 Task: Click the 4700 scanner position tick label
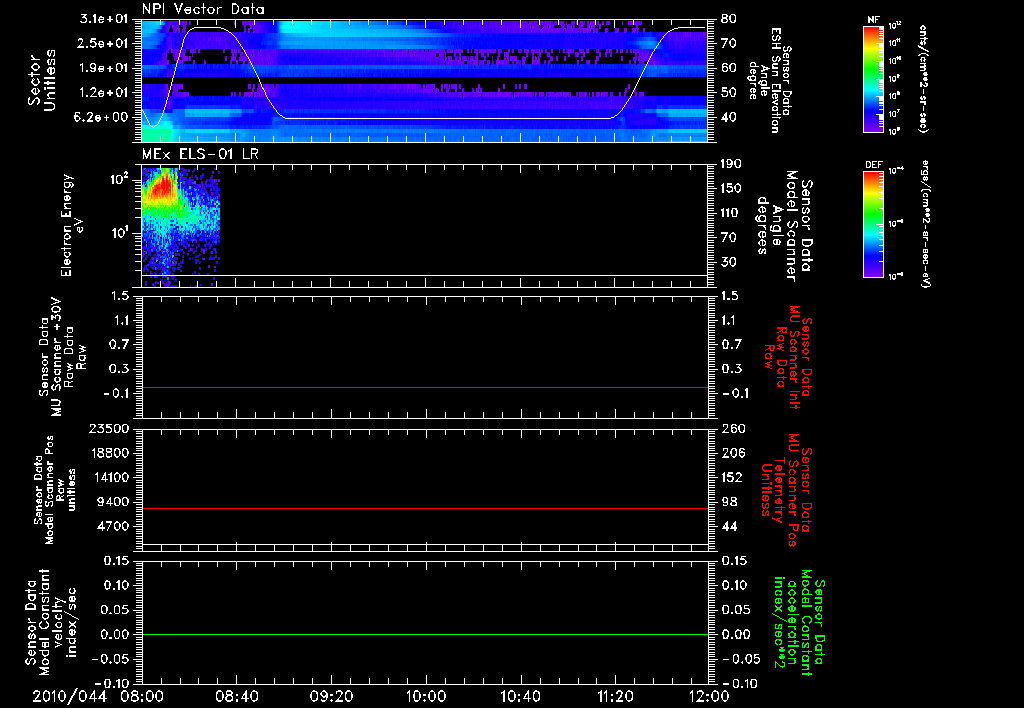point(114,526)
